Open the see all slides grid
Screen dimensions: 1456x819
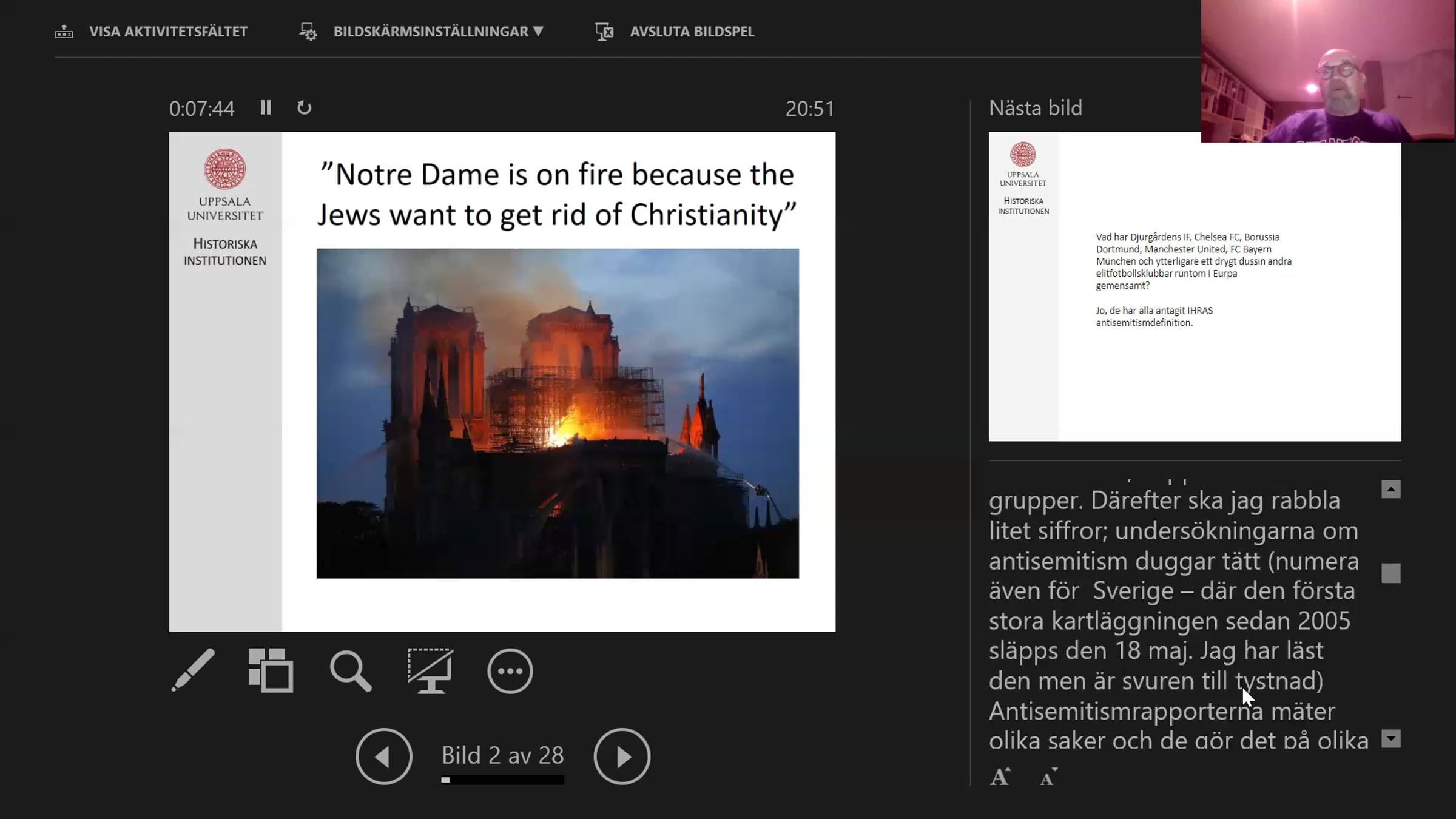tap(271, 670)
